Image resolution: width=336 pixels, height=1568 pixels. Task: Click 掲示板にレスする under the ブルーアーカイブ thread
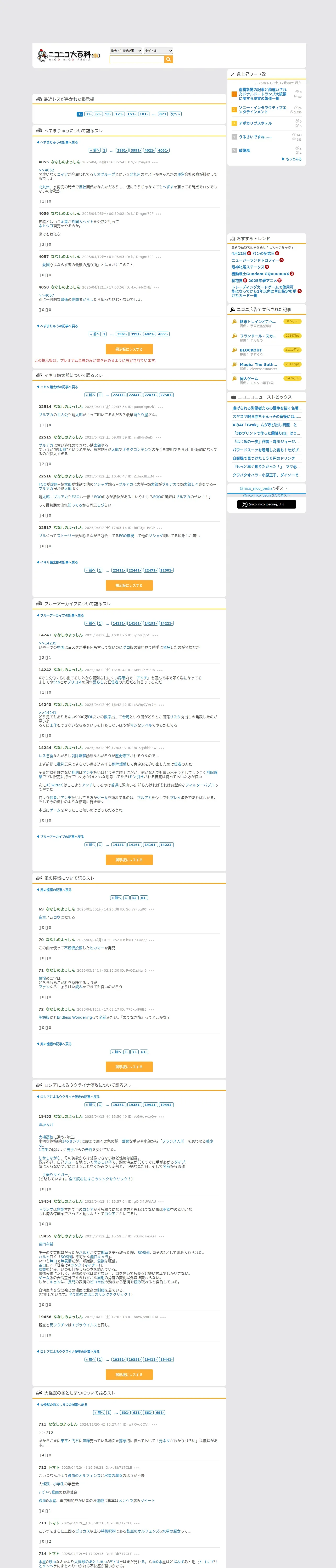(129, 860)
